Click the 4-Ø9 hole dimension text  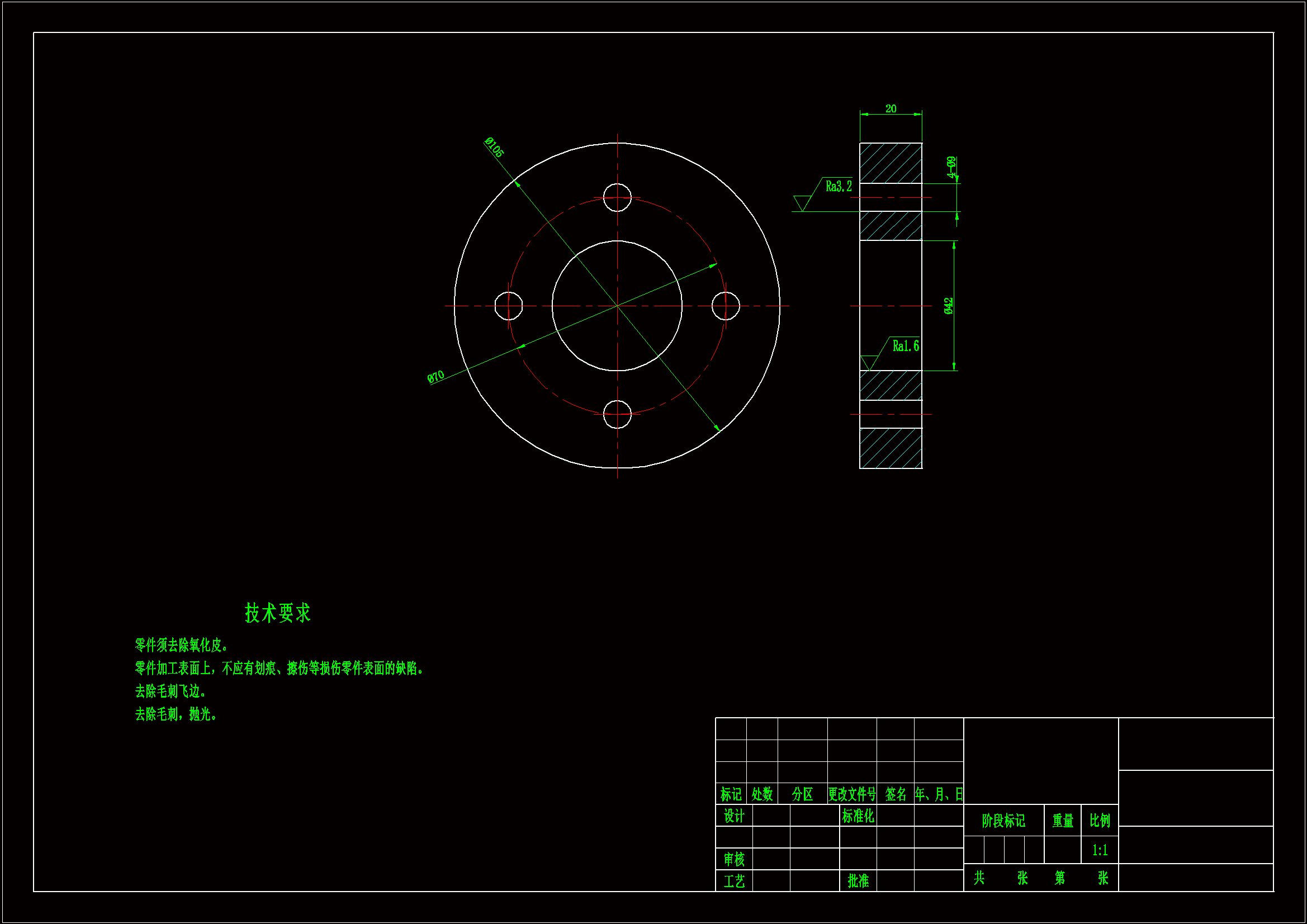(x=951, y=167)
